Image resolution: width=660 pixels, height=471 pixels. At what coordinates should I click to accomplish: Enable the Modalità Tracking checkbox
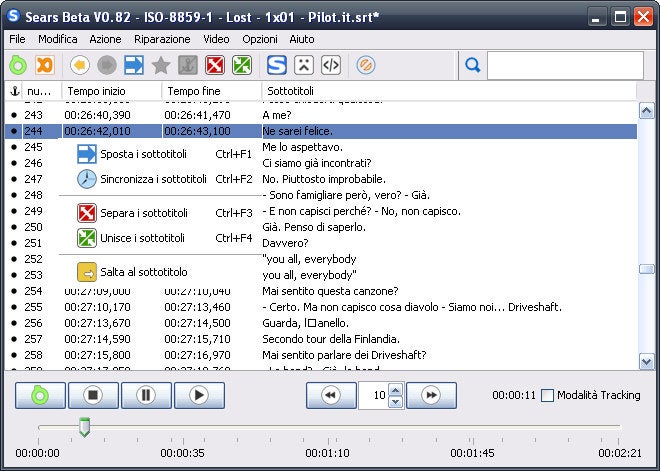pos(547,395)
